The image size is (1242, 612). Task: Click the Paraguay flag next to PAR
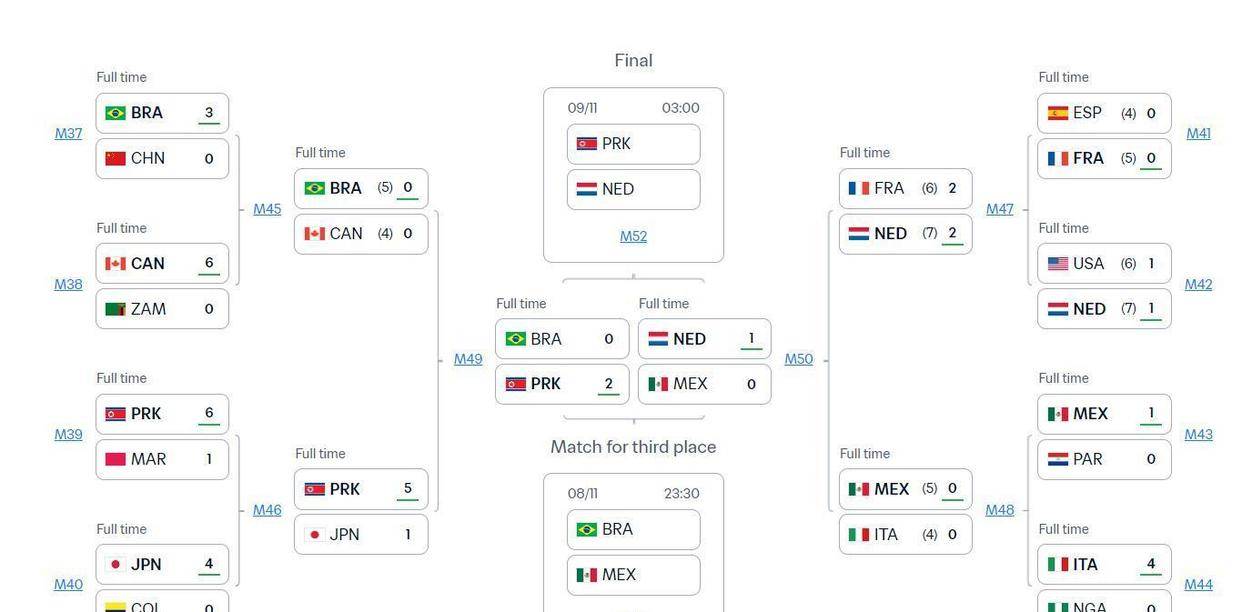(x=1058, y=459)
